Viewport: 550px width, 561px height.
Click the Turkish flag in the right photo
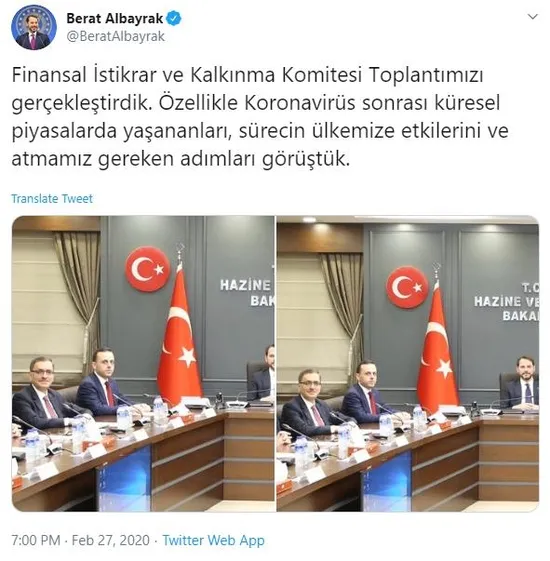click(x=438, y=352)
